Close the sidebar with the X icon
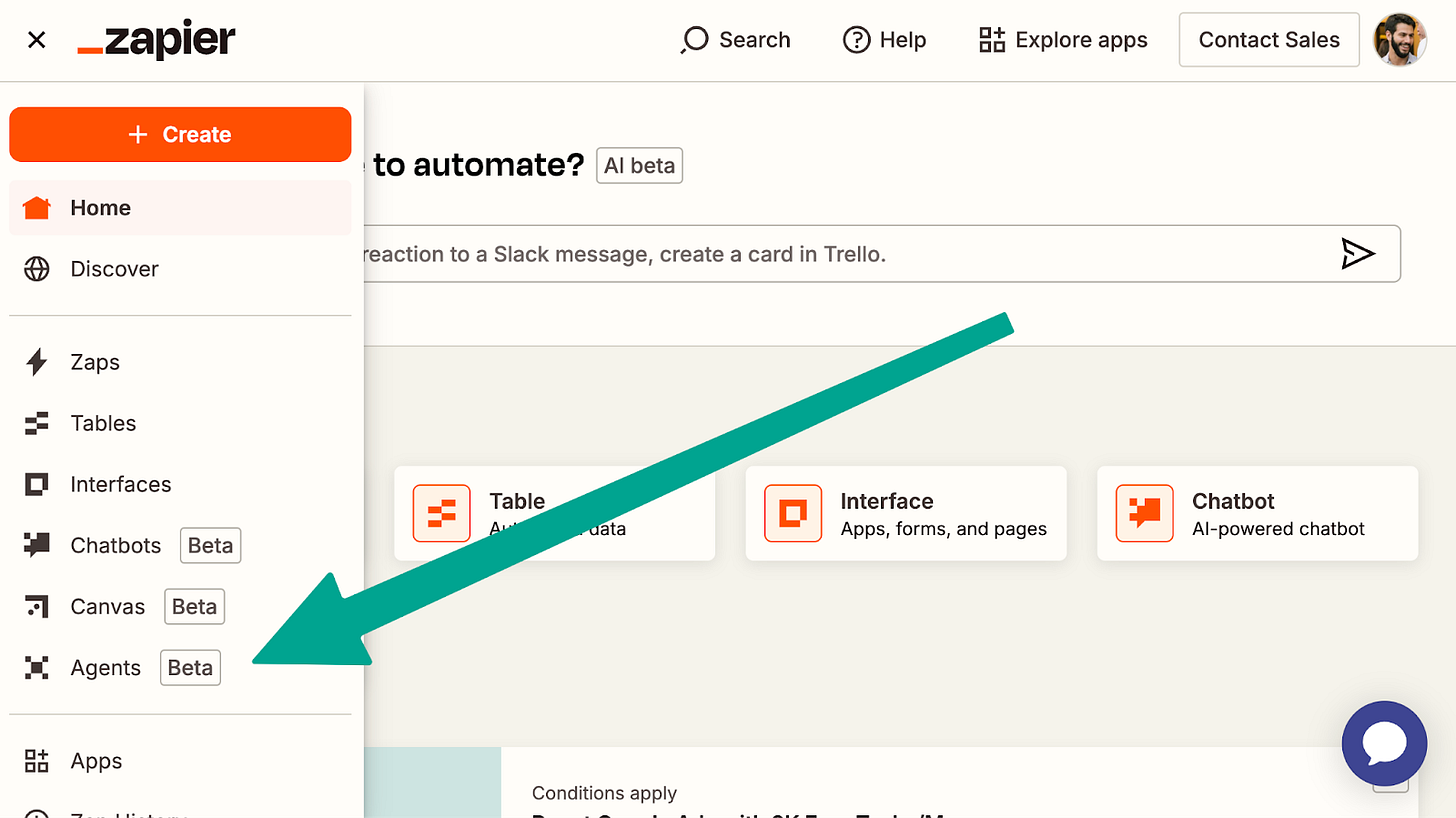The width and height of the screenshot is (1456, 818). [36, 40]
